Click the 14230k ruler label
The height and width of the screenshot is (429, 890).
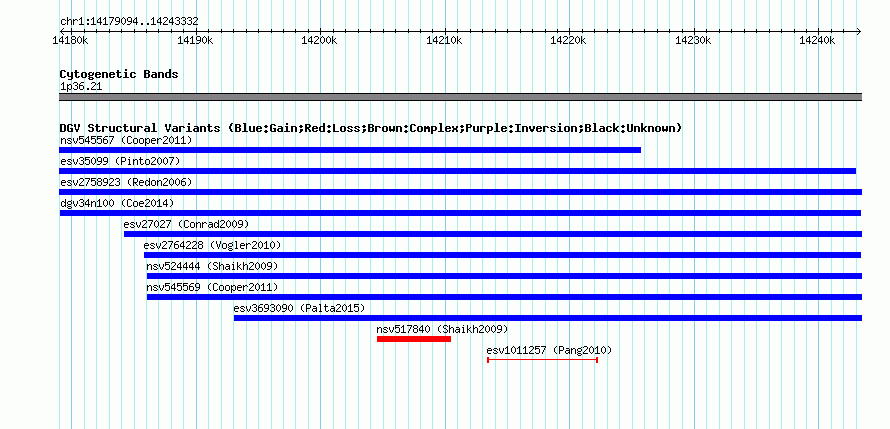tap(692, 40)
